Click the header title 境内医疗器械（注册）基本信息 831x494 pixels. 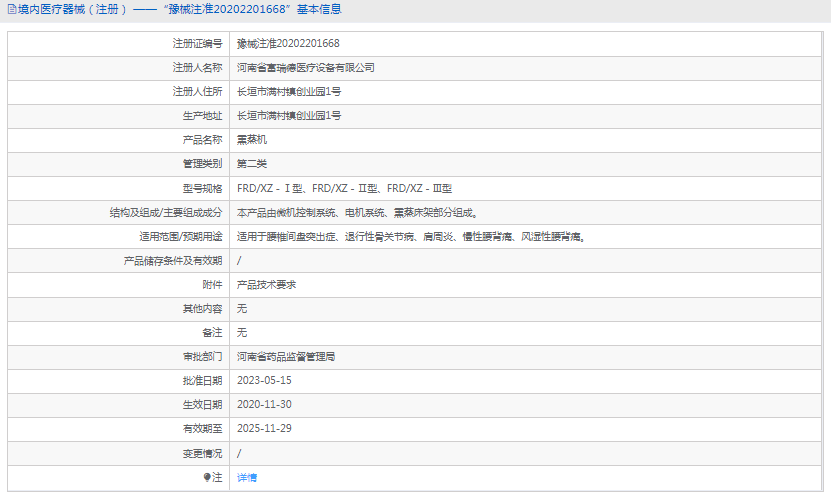(180, 10)
